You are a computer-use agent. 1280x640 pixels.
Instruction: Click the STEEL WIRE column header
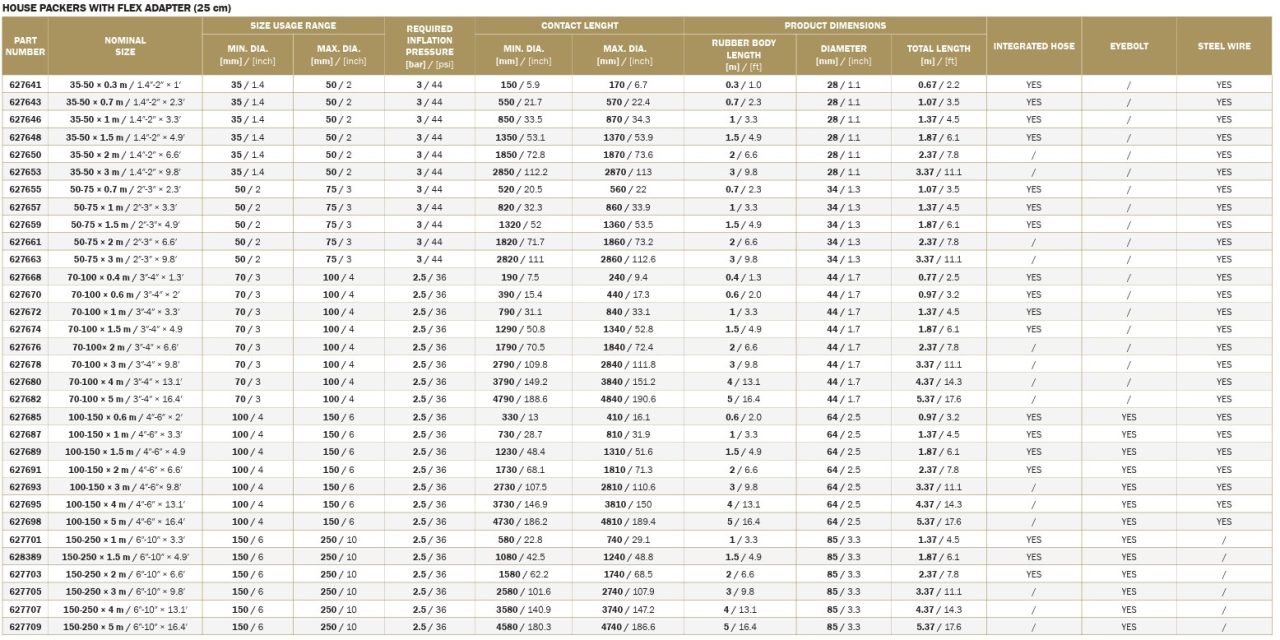(1224, 46)
